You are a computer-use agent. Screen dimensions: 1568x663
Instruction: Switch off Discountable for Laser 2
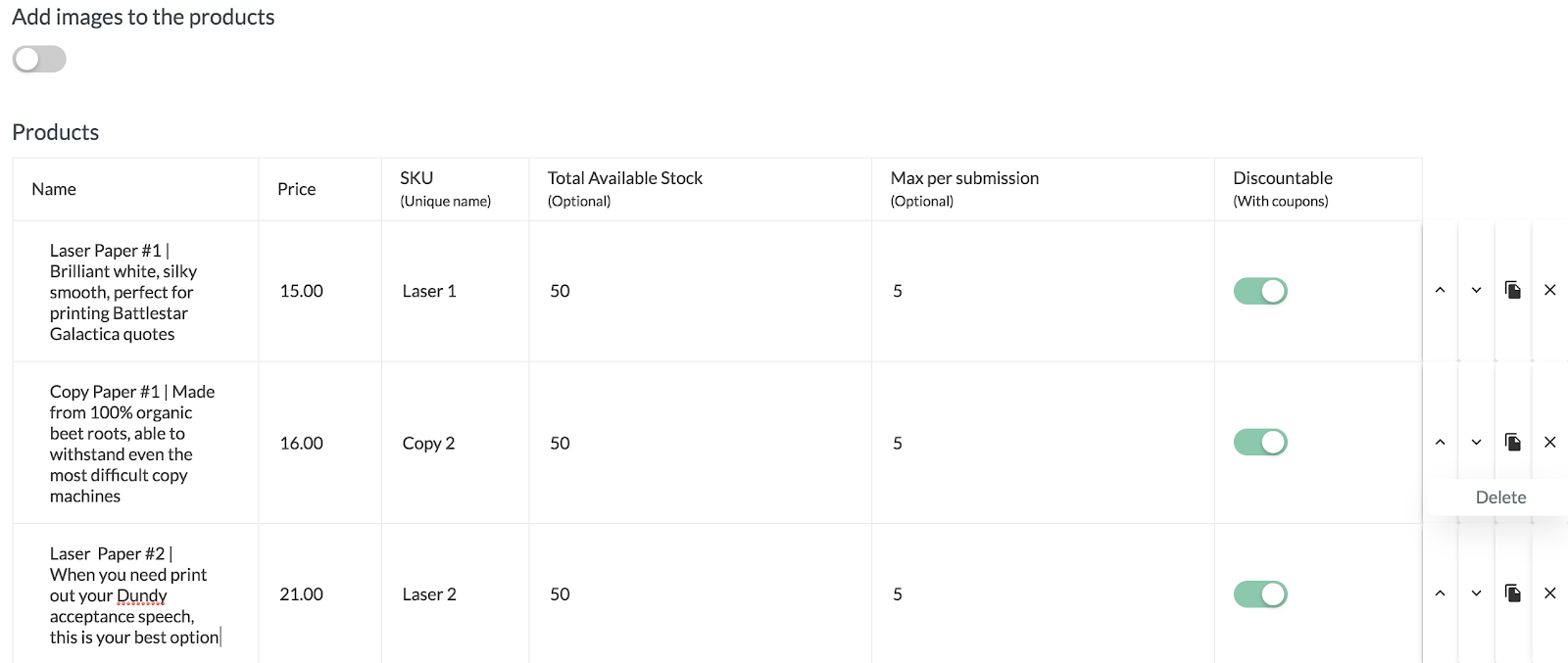pos(1260,594)
